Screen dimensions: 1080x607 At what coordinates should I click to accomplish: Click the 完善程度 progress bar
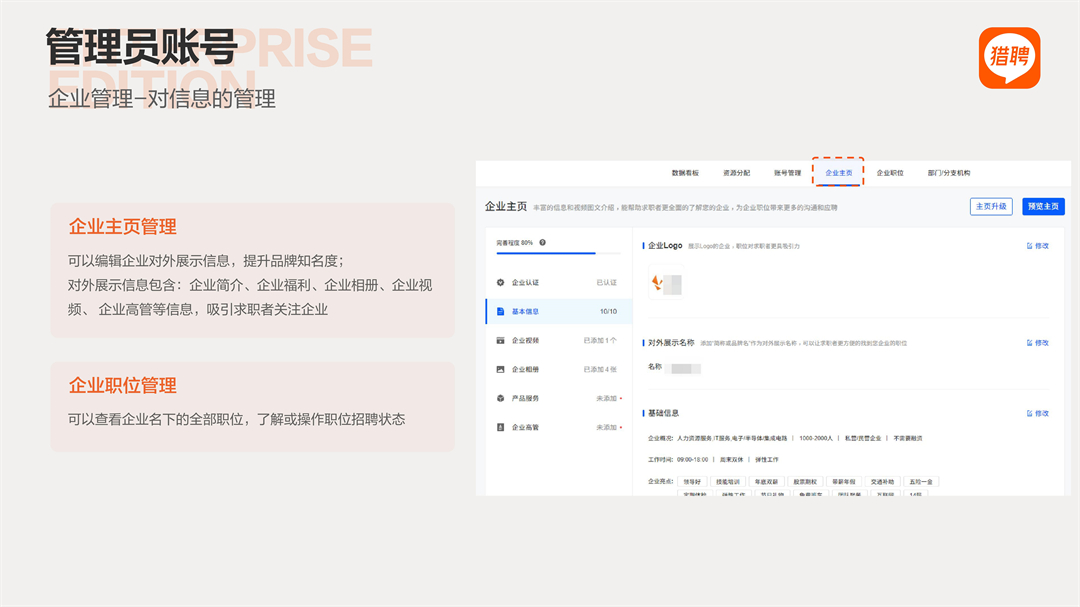tap(558, 254)
